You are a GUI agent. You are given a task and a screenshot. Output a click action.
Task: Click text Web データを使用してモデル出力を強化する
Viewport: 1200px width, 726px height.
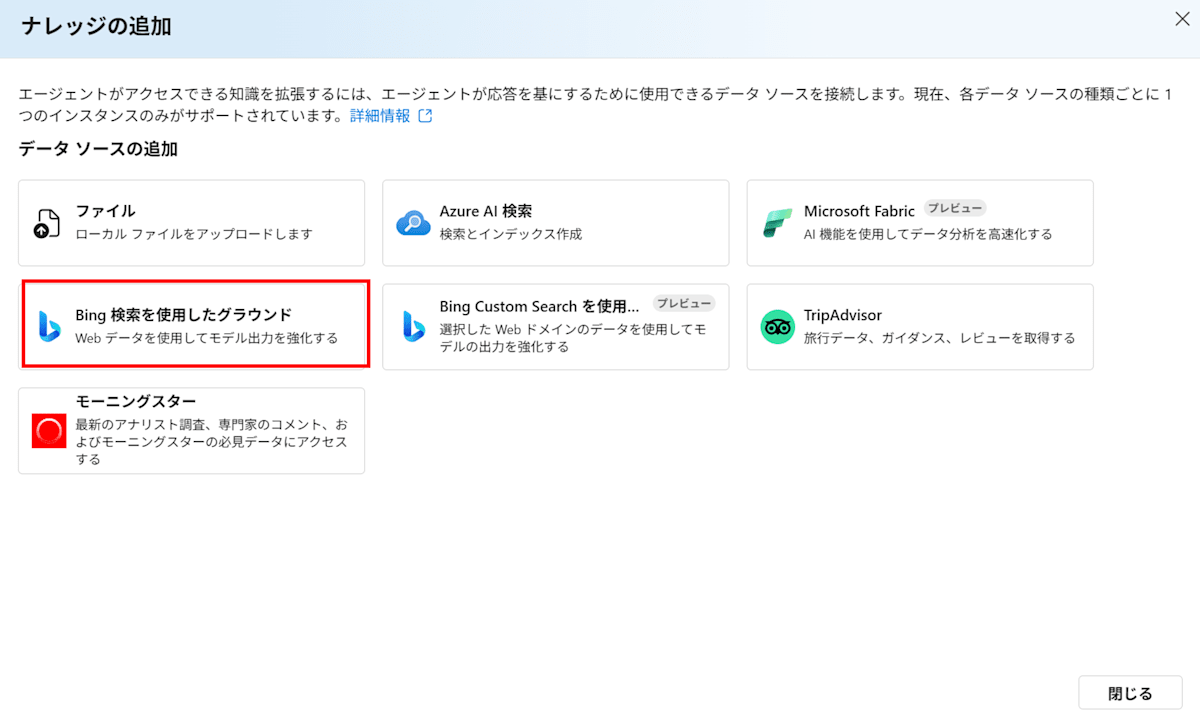click(207, 338)
